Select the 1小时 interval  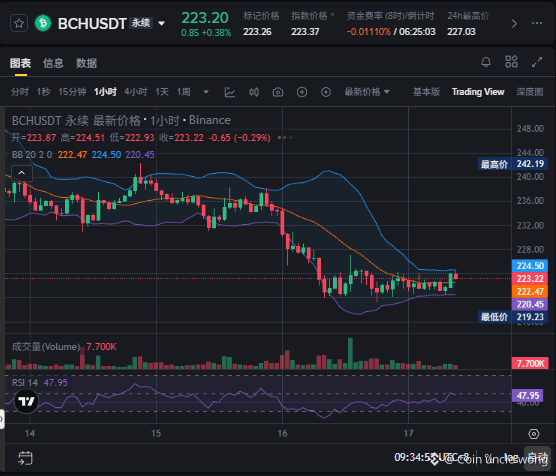click(105, 92)
